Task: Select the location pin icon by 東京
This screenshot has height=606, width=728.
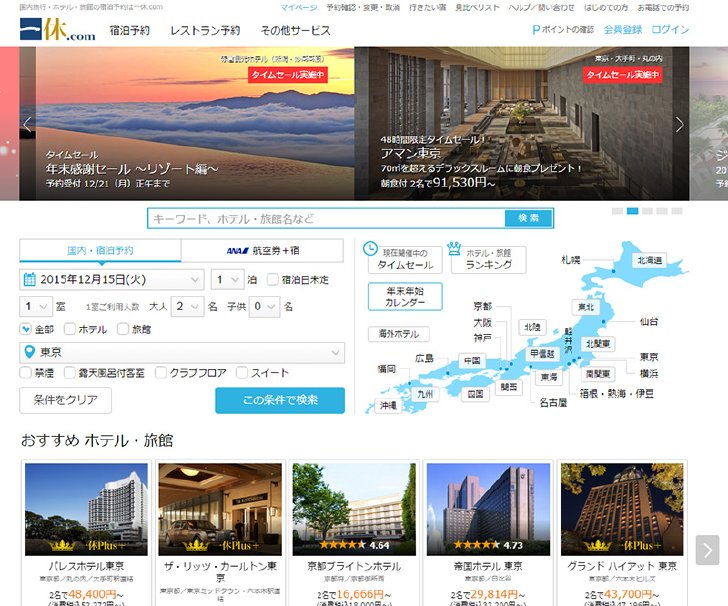Action: coord(29,352)
